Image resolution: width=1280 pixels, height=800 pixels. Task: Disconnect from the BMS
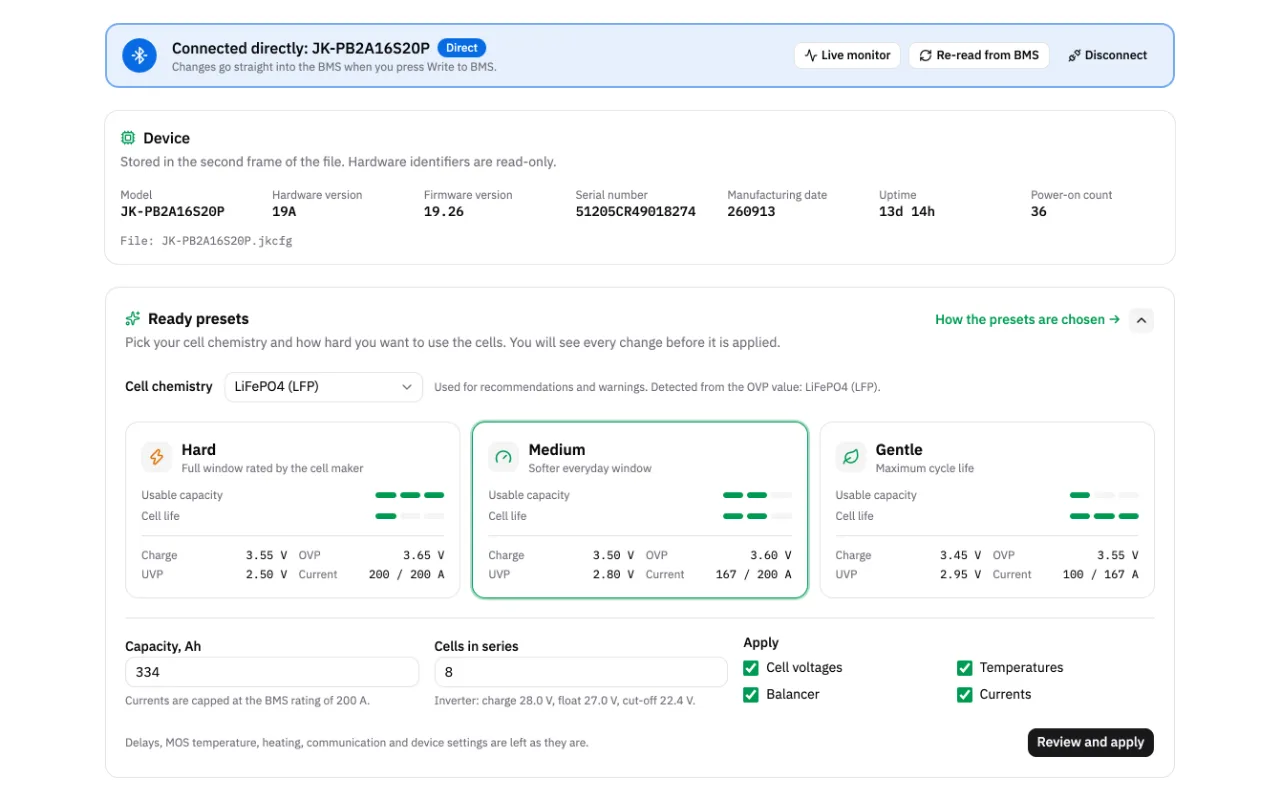[x=1108, y=55]
